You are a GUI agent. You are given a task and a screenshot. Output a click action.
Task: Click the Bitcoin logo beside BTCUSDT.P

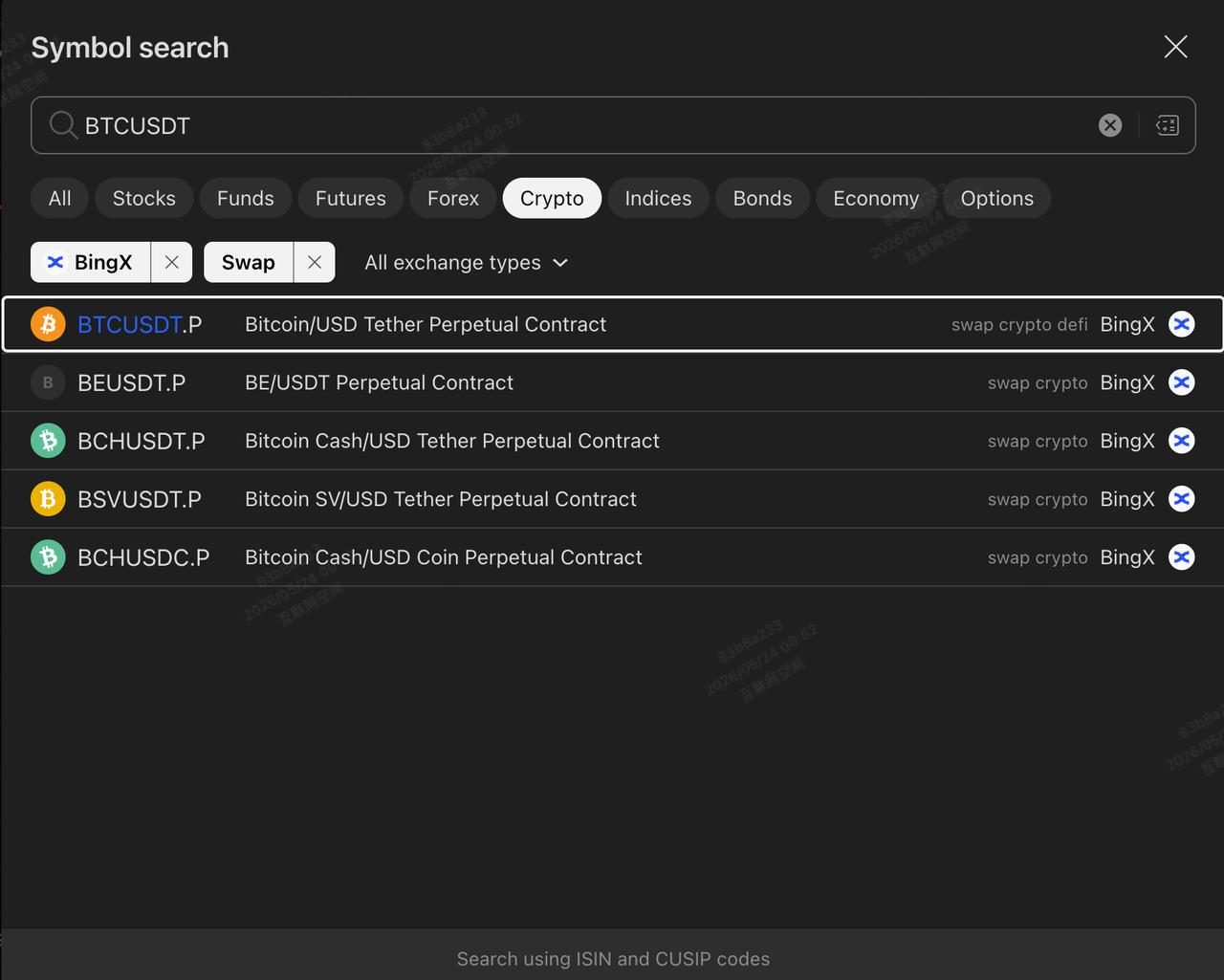pos(48,324)
